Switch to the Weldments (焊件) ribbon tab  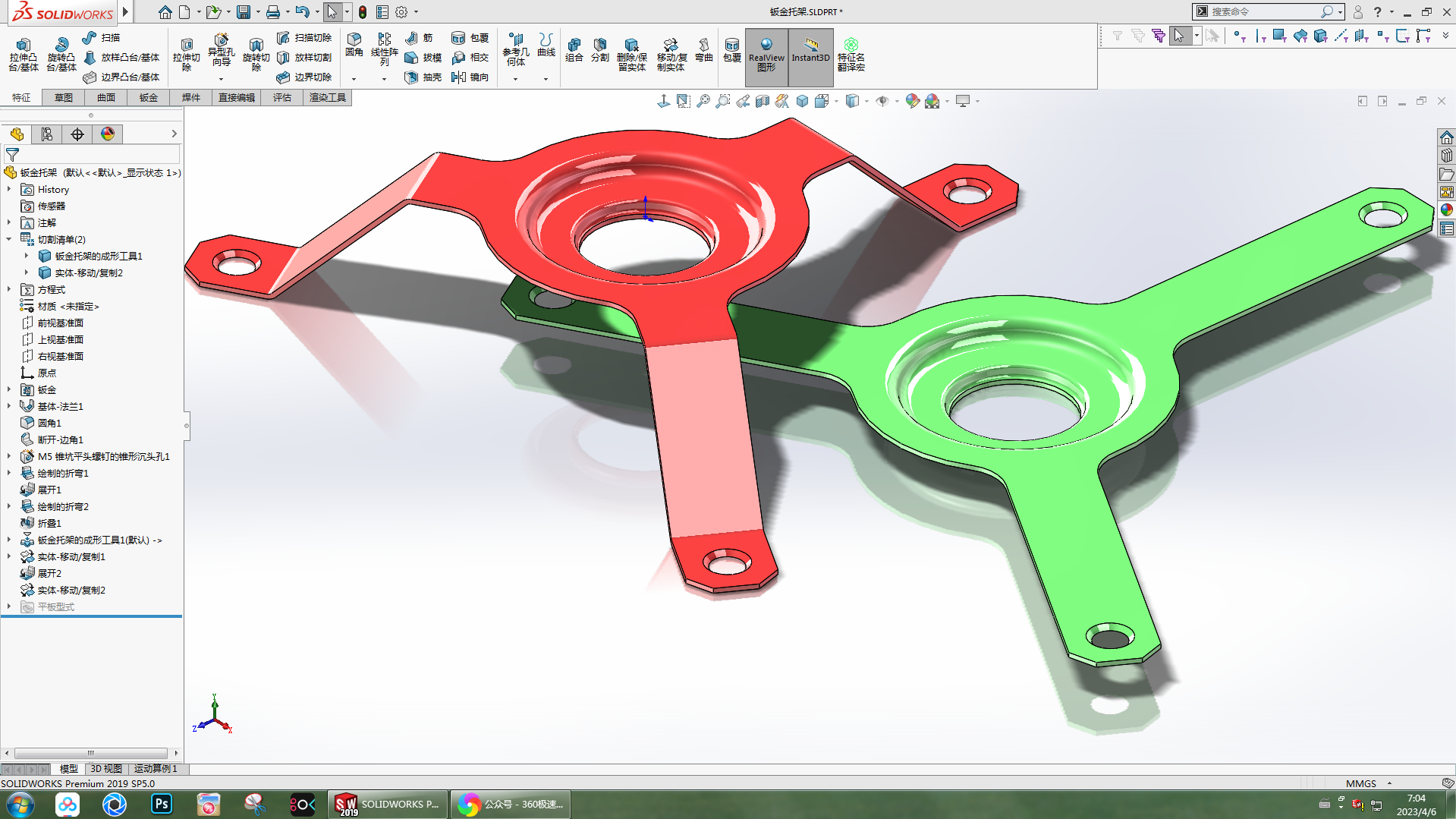[x=191, y=97]
